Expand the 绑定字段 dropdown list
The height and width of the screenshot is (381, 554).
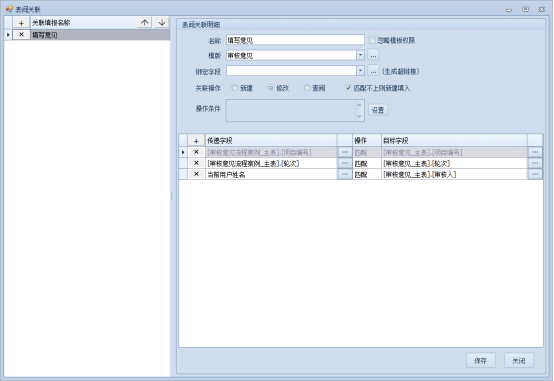360,71
